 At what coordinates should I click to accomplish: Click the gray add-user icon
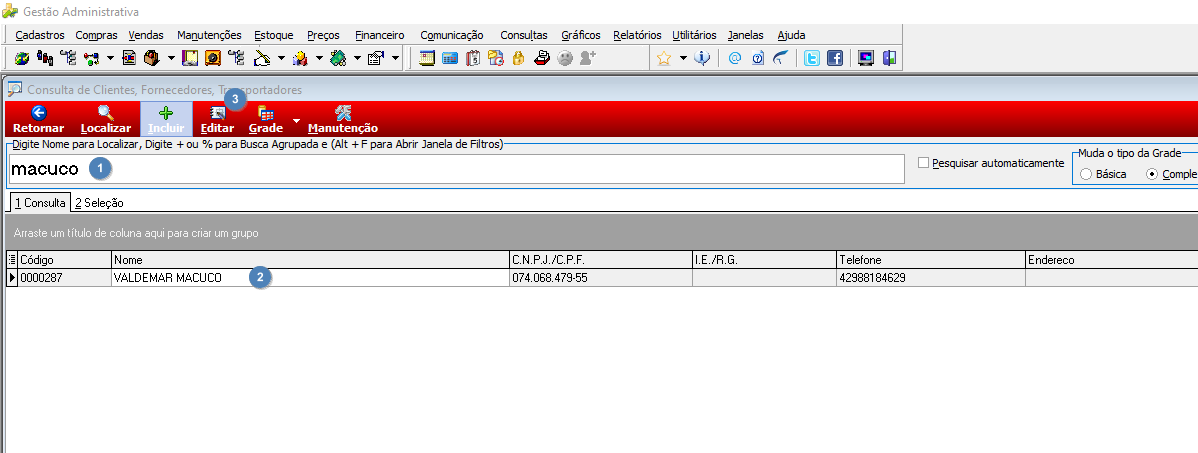pyautogui.click(x=588, y=58)
